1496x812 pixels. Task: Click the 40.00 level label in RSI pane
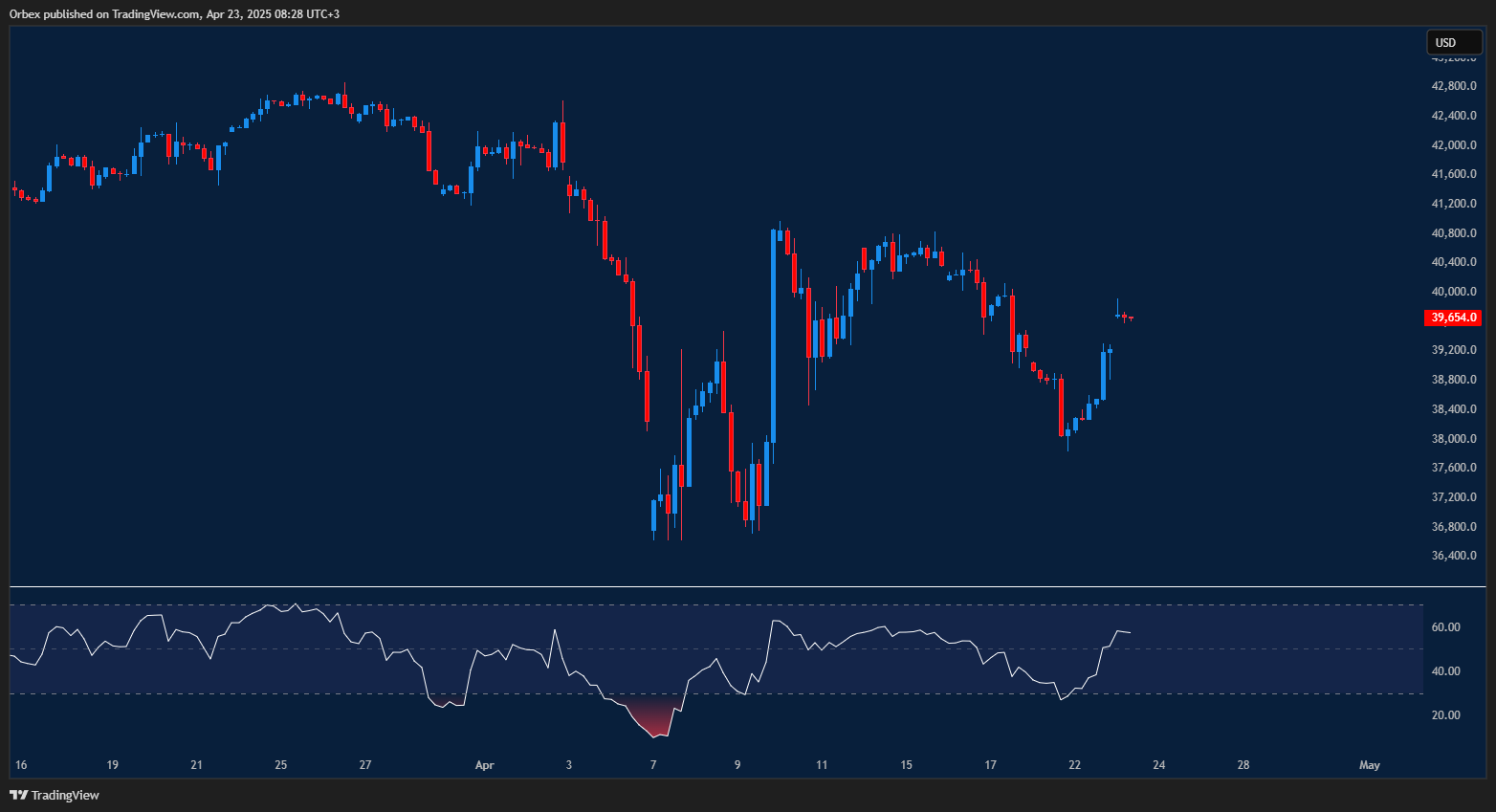pyautogui.click(x=1446, y=670)
